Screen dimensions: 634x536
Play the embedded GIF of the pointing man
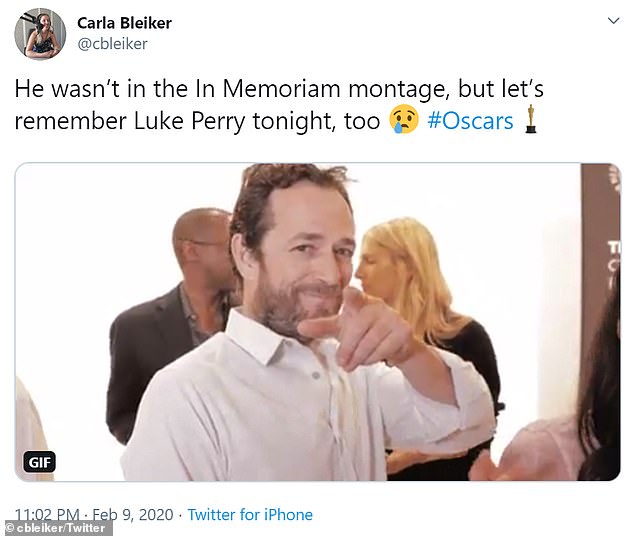[317, 322]
